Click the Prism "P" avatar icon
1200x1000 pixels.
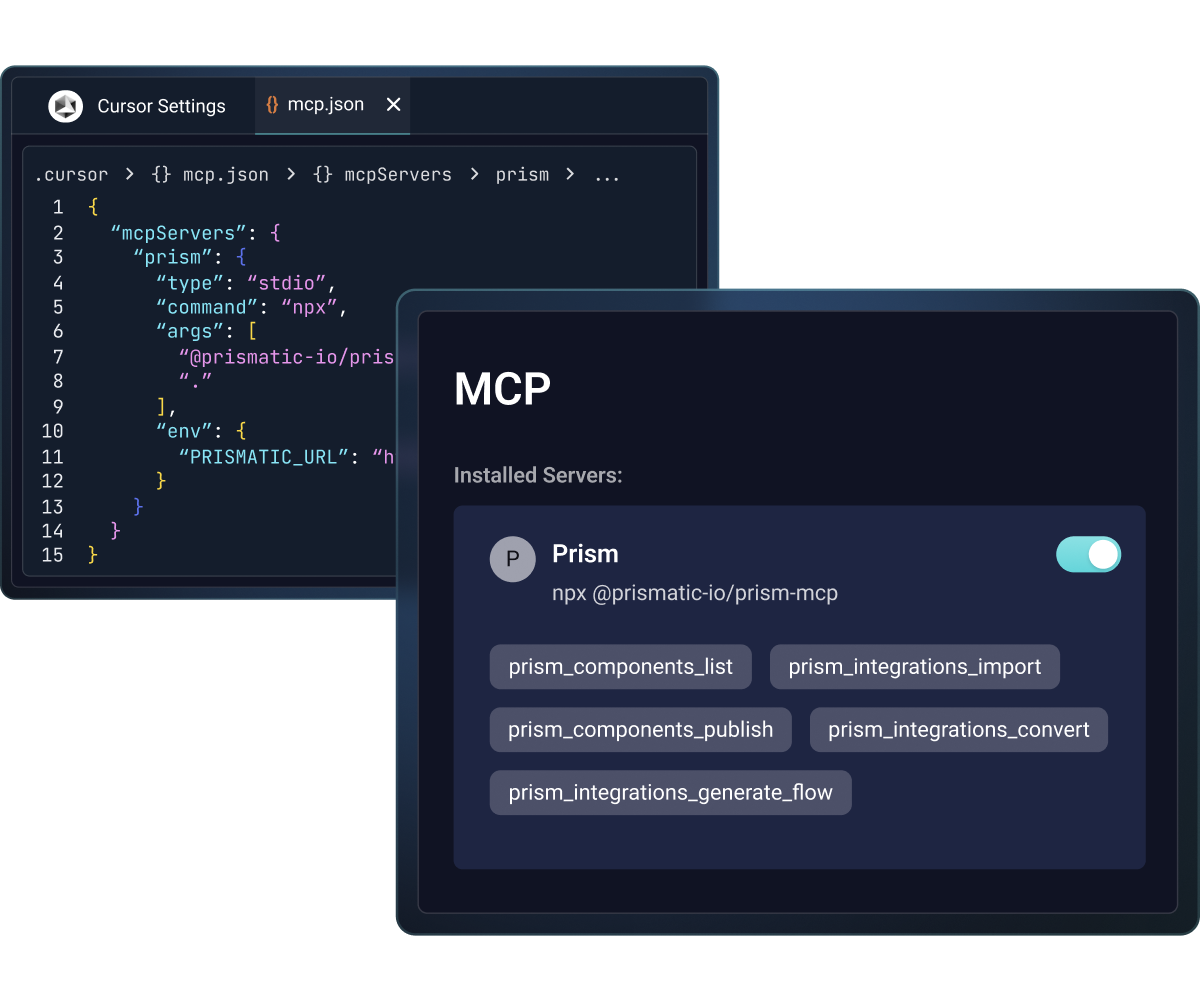[513, 559]
